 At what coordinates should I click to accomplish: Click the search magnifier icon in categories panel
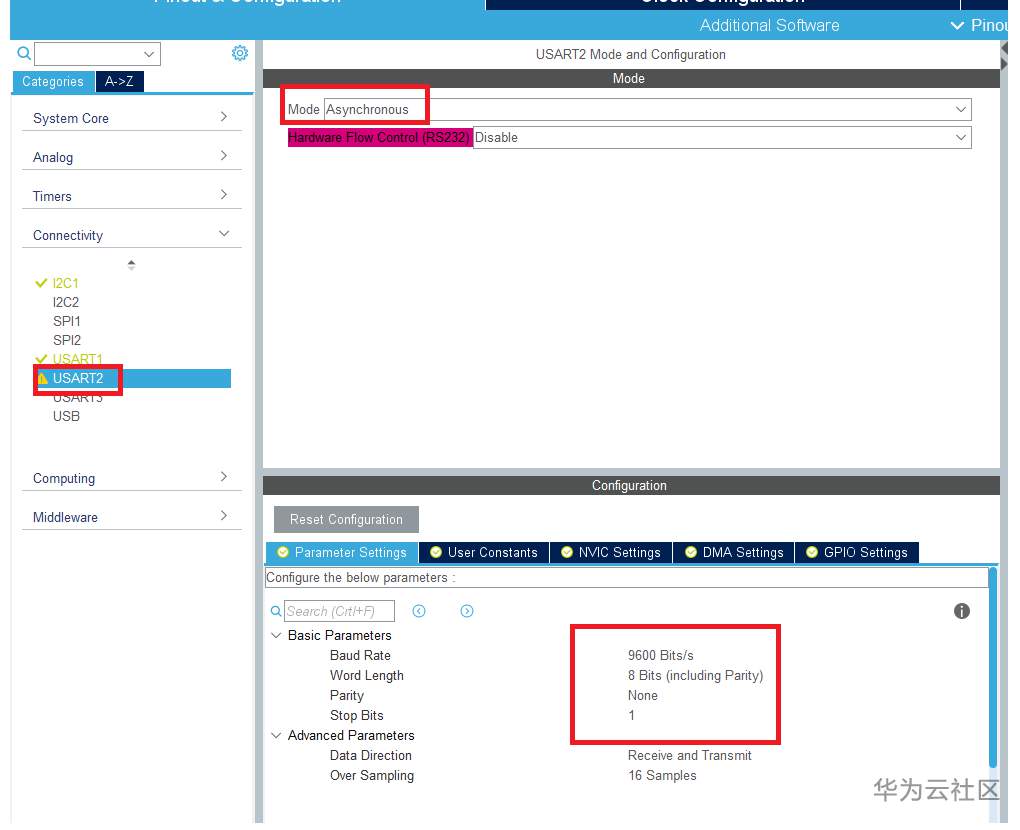click(23, 53)
